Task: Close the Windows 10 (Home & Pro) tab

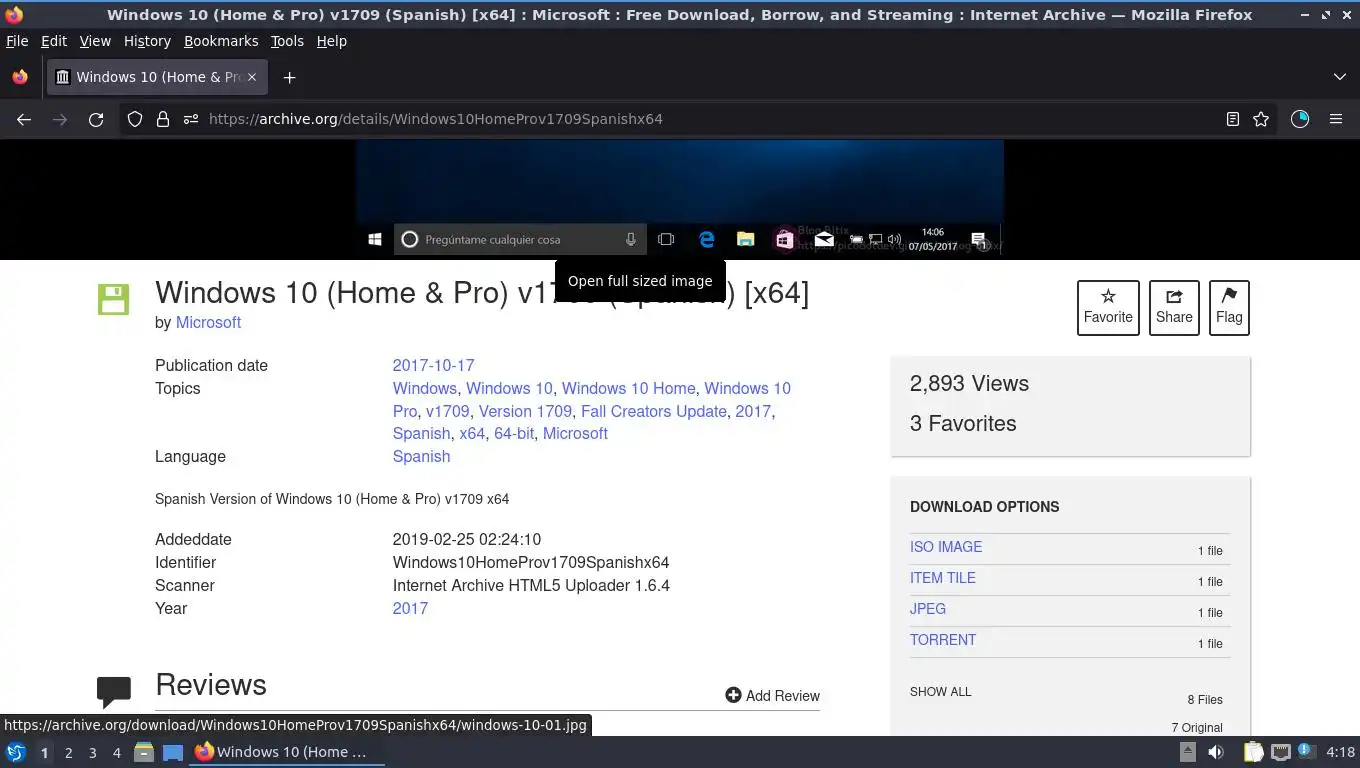Action: pyautogui.click(x=252, y=77)
